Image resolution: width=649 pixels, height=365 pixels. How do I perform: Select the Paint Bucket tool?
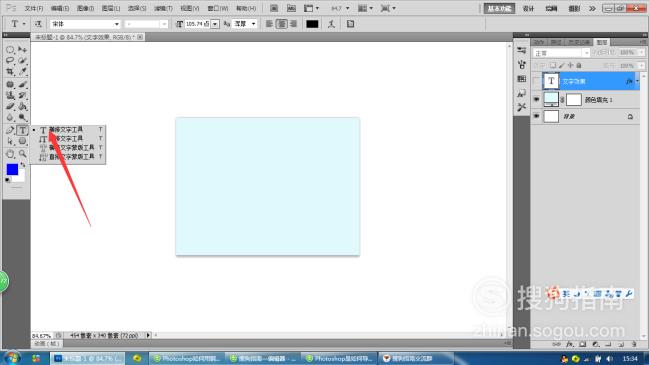click(x=23, y=106)
